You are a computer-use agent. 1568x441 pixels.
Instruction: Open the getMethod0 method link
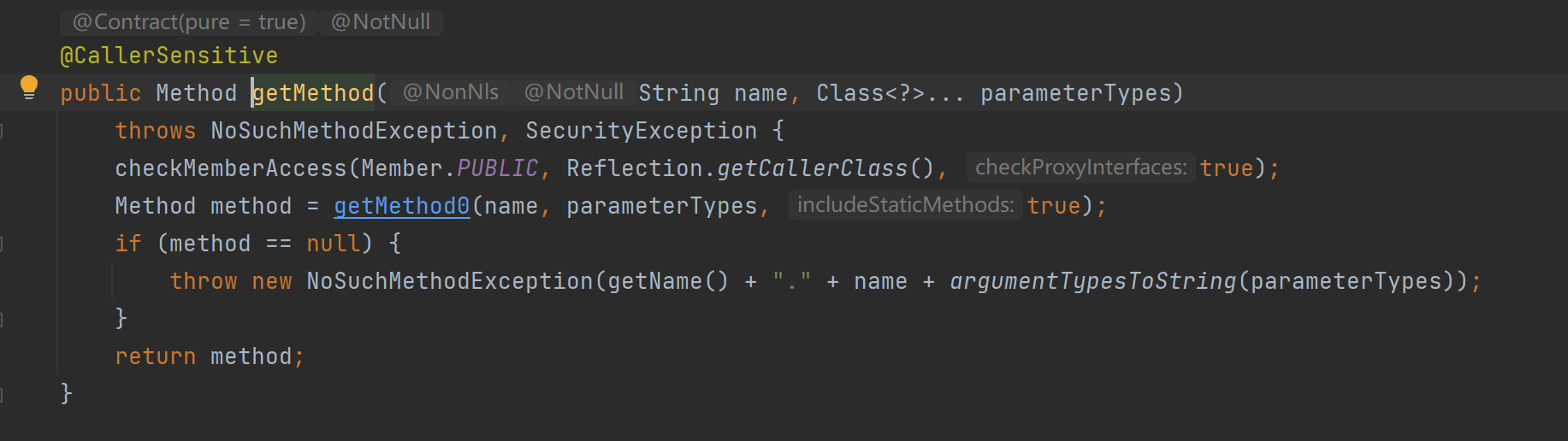(x=401, y=206)
